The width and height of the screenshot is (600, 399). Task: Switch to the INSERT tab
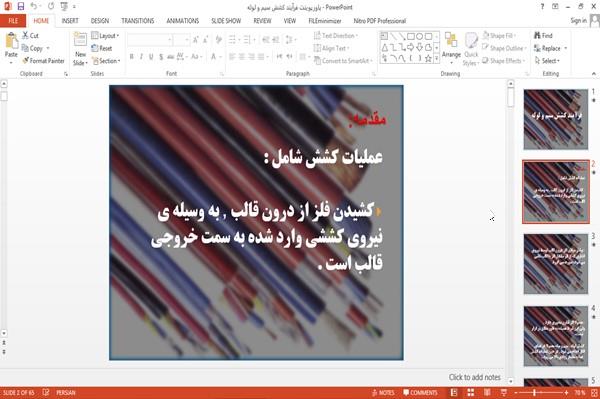70,21
